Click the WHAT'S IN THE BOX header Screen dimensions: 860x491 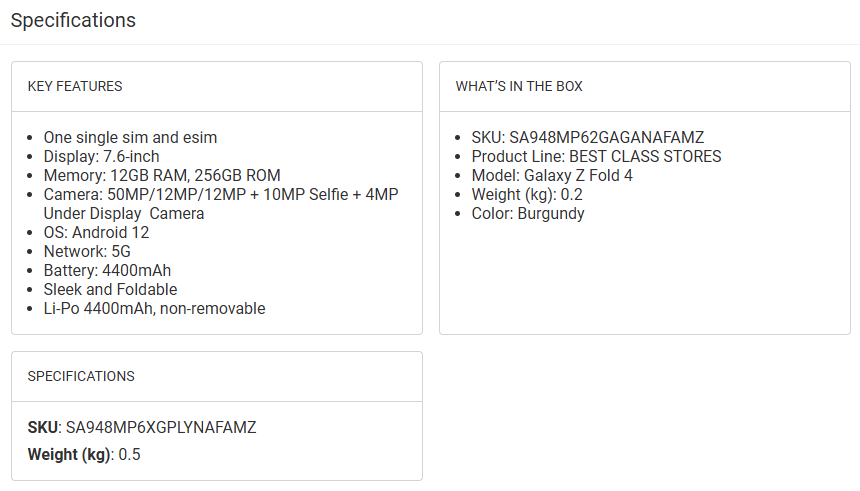click(x=519, y=86)
